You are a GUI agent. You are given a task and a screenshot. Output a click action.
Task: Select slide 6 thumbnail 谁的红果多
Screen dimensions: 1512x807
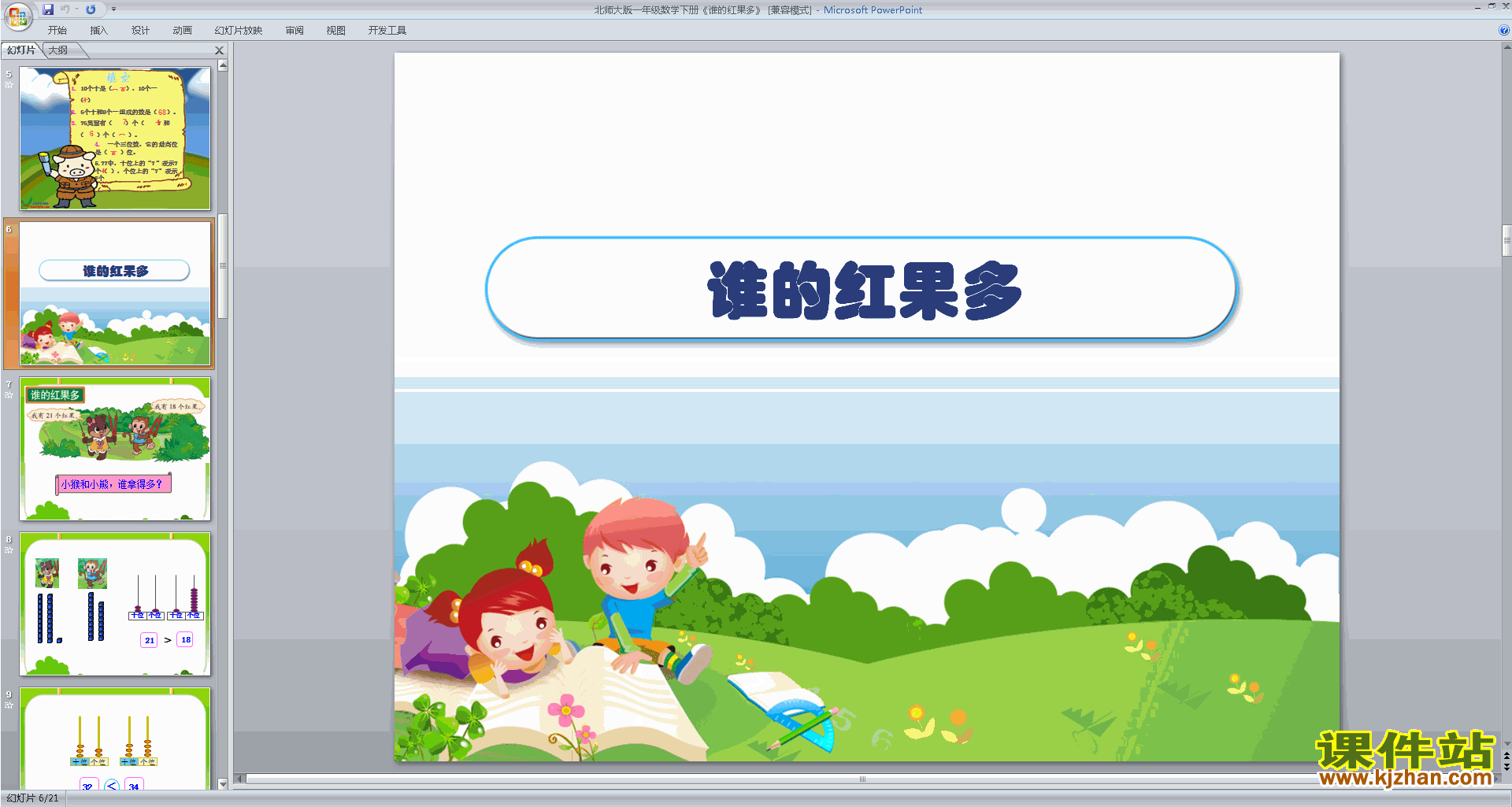115,294
